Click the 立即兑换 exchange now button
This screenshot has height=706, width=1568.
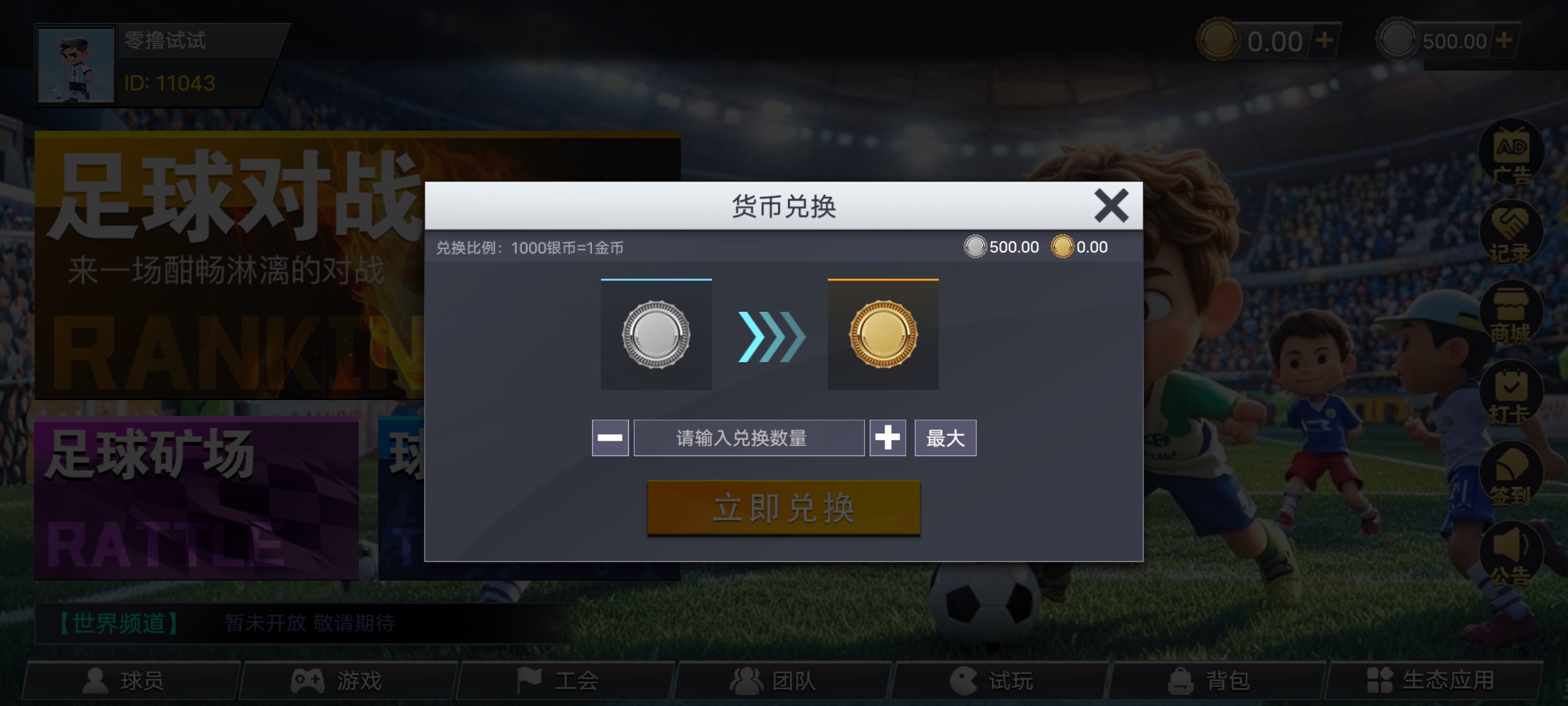point(784,508)
